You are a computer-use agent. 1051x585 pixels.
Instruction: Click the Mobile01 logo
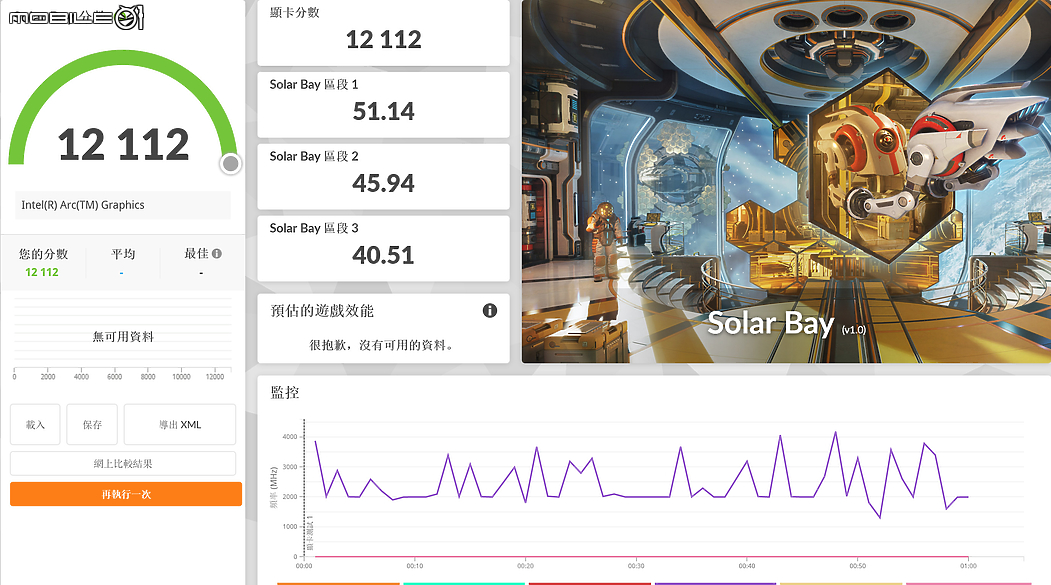pos(76,17)
